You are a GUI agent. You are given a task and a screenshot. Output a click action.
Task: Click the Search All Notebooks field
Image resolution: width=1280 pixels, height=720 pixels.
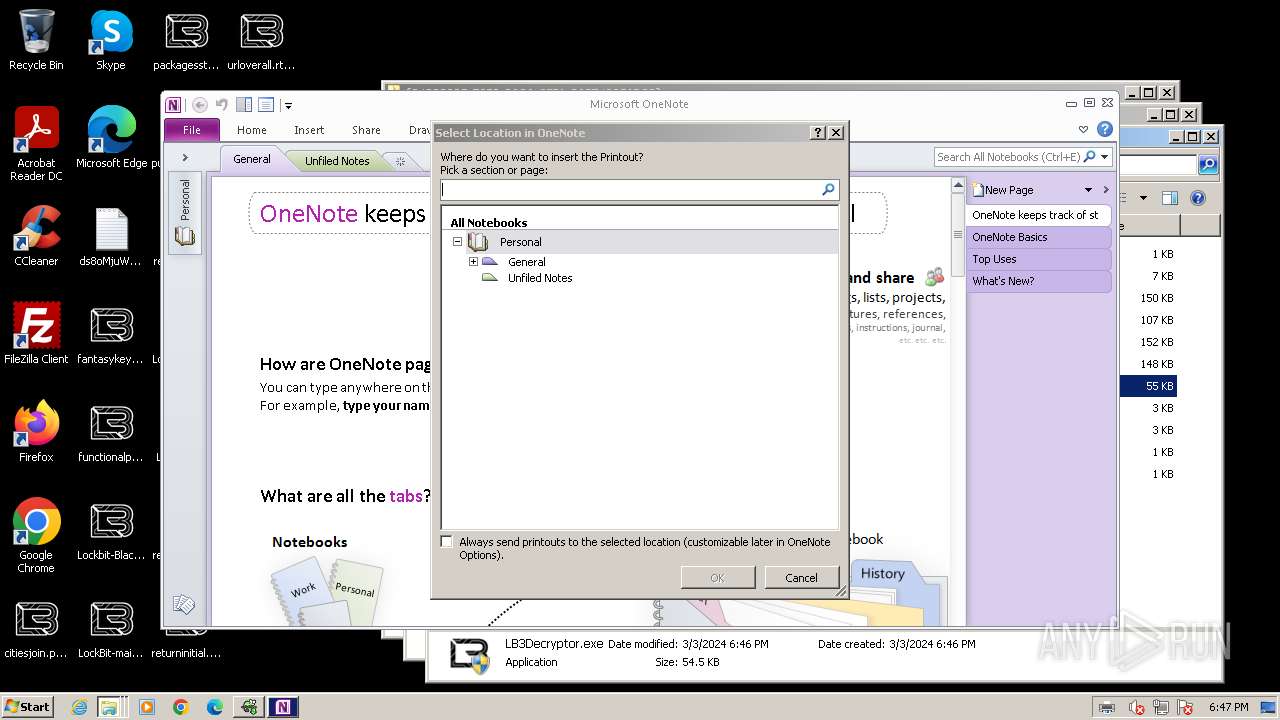[1008, 157]
